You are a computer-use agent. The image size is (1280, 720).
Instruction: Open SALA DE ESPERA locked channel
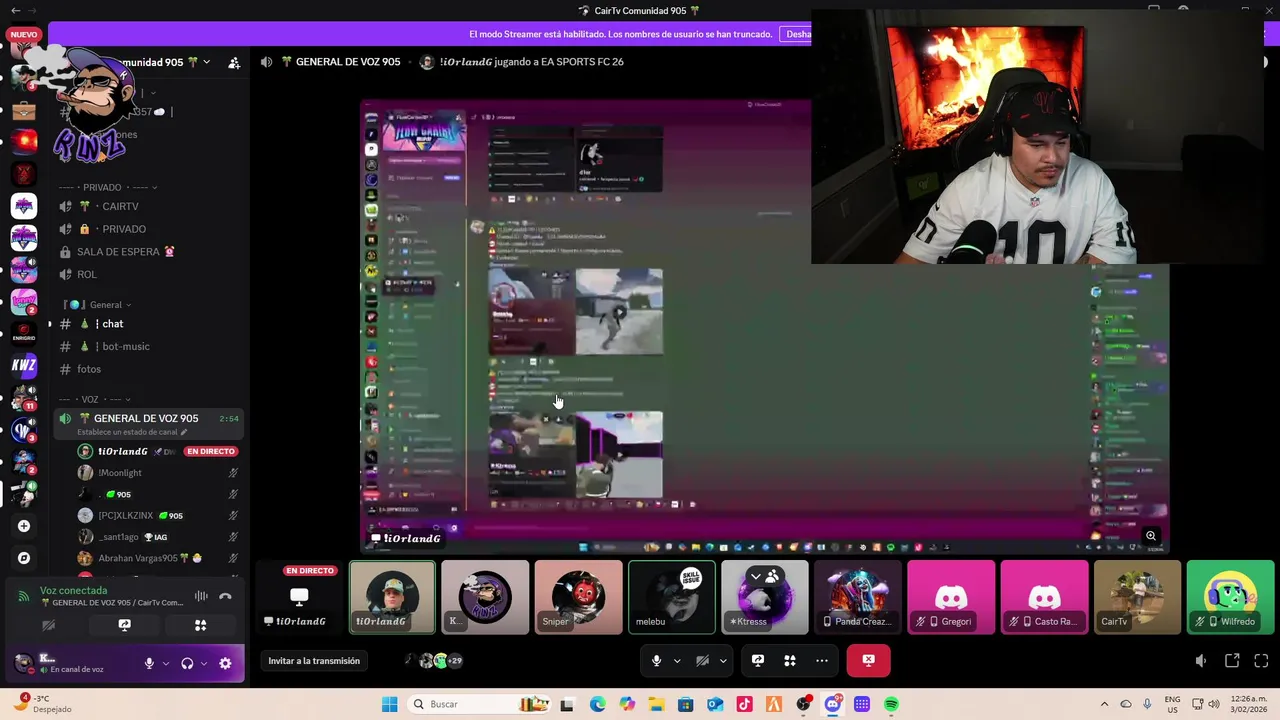(x=148, y=252)
